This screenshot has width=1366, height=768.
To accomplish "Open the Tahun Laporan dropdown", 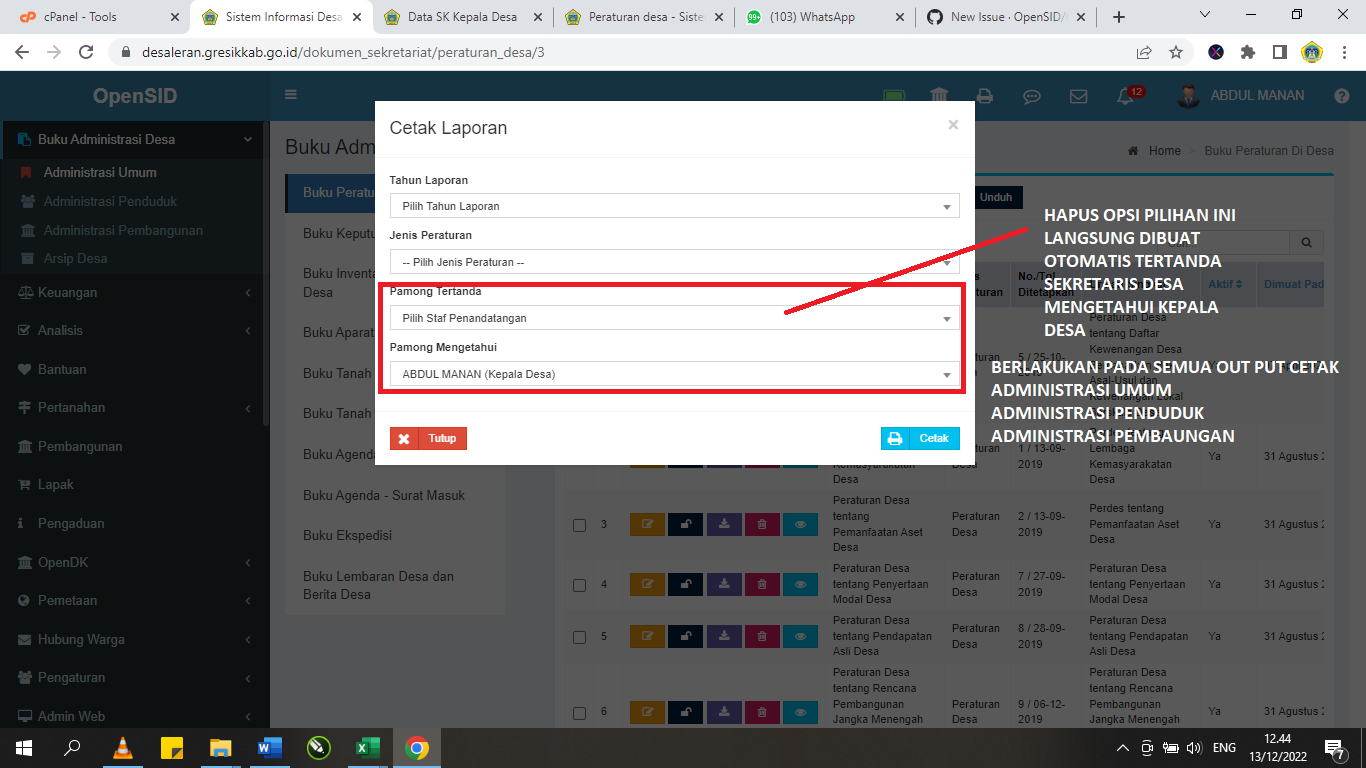I will (672, 206).
